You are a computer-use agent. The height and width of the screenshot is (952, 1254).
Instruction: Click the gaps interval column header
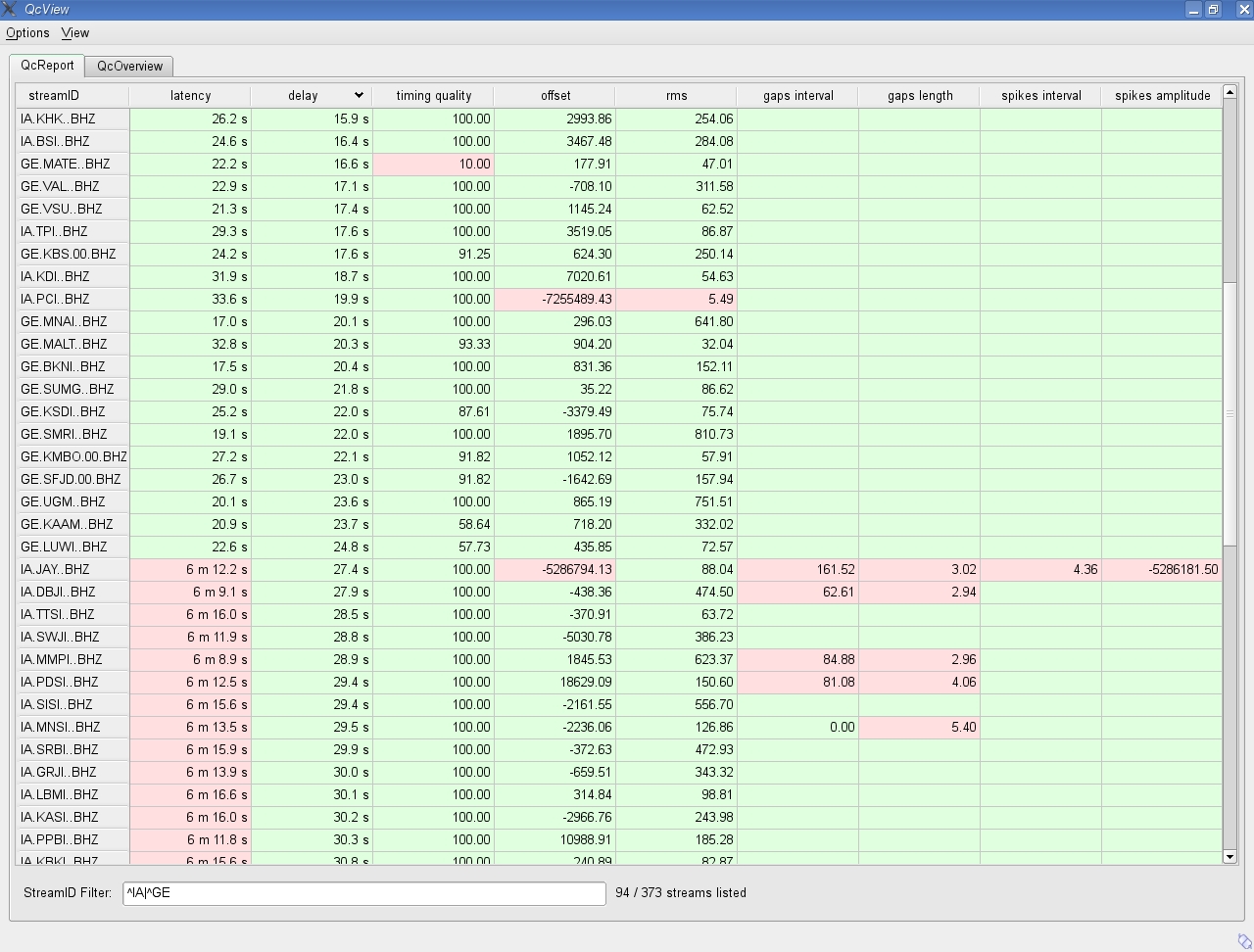click(796, 95)
